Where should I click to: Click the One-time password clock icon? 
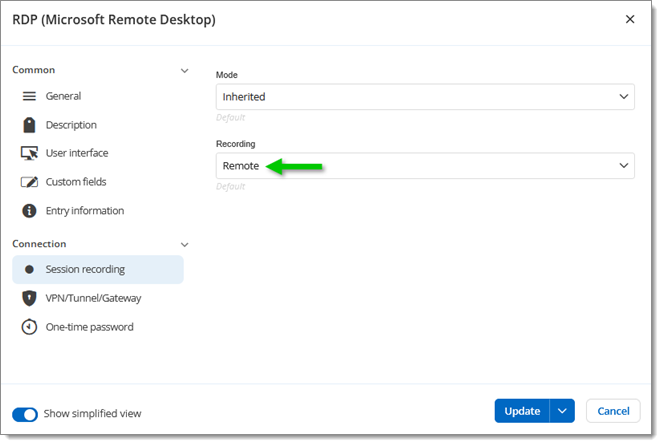pyautogui.click(x=29, y=327)
